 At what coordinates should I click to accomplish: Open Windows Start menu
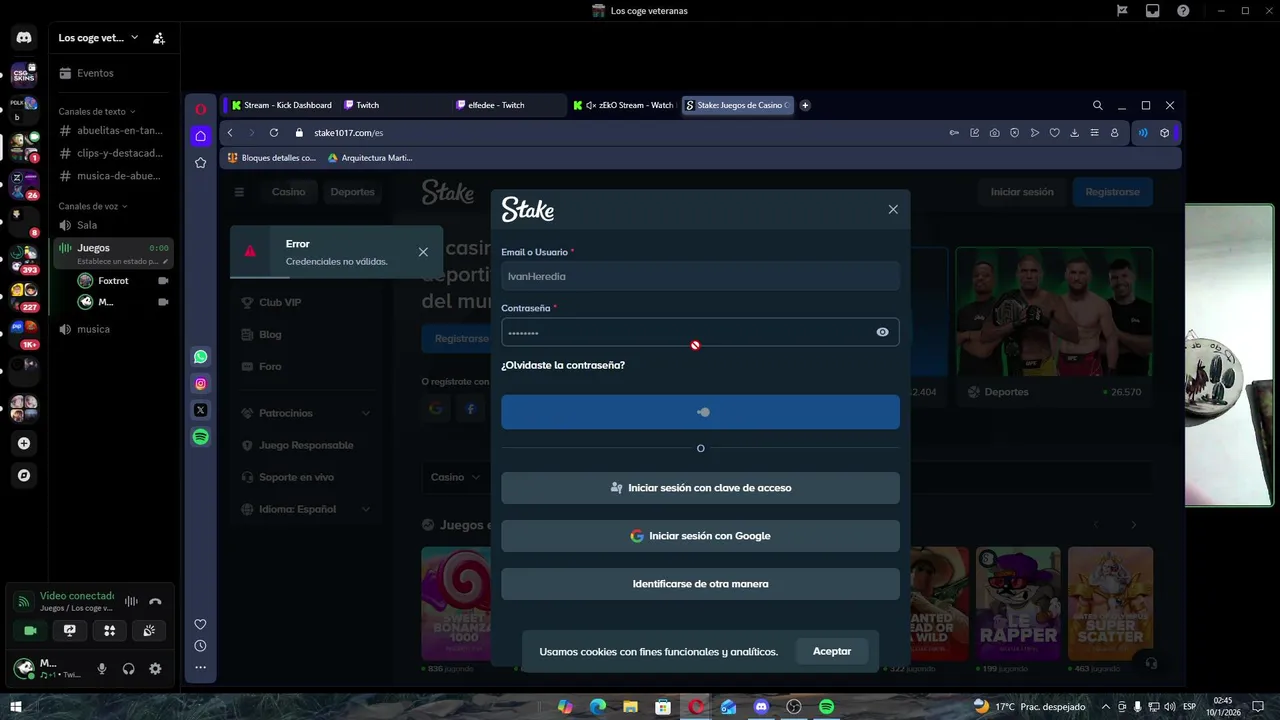point(15,707)
